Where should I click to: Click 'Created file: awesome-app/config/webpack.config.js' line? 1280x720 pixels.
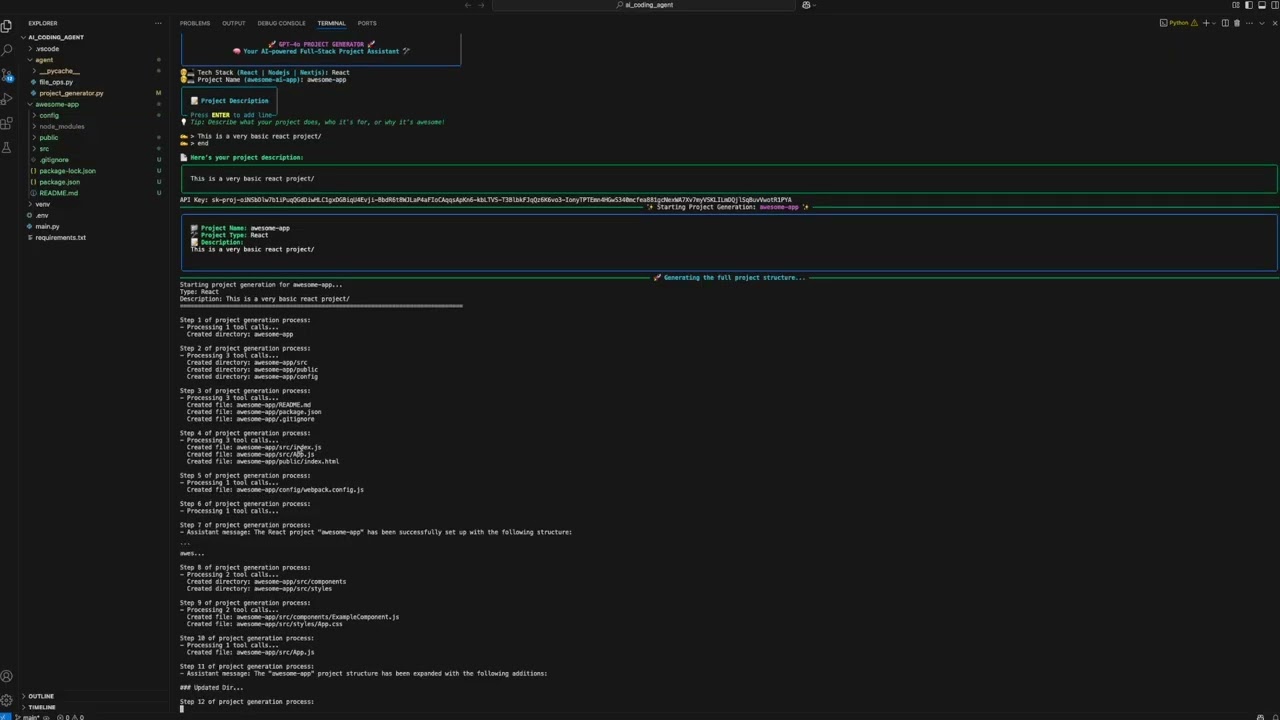[275, 490]
